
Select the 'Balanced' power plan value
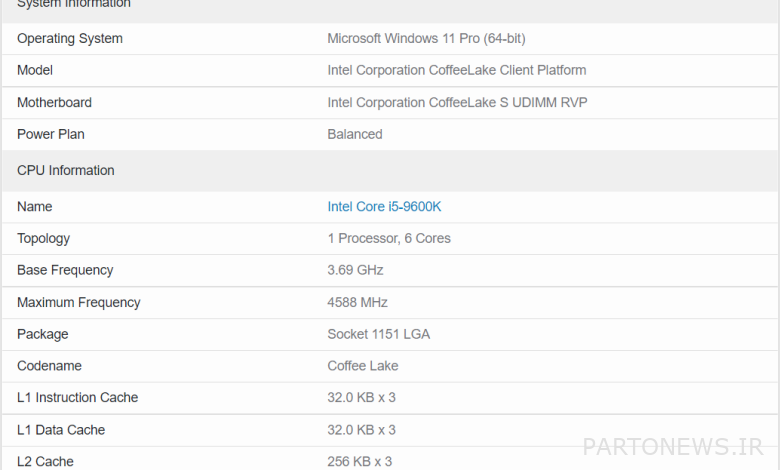pos(355,134)
